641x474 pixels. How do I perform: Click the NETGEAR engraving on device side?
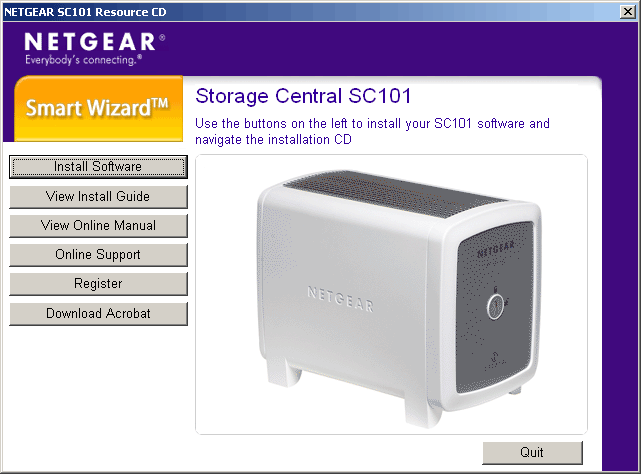340,299
